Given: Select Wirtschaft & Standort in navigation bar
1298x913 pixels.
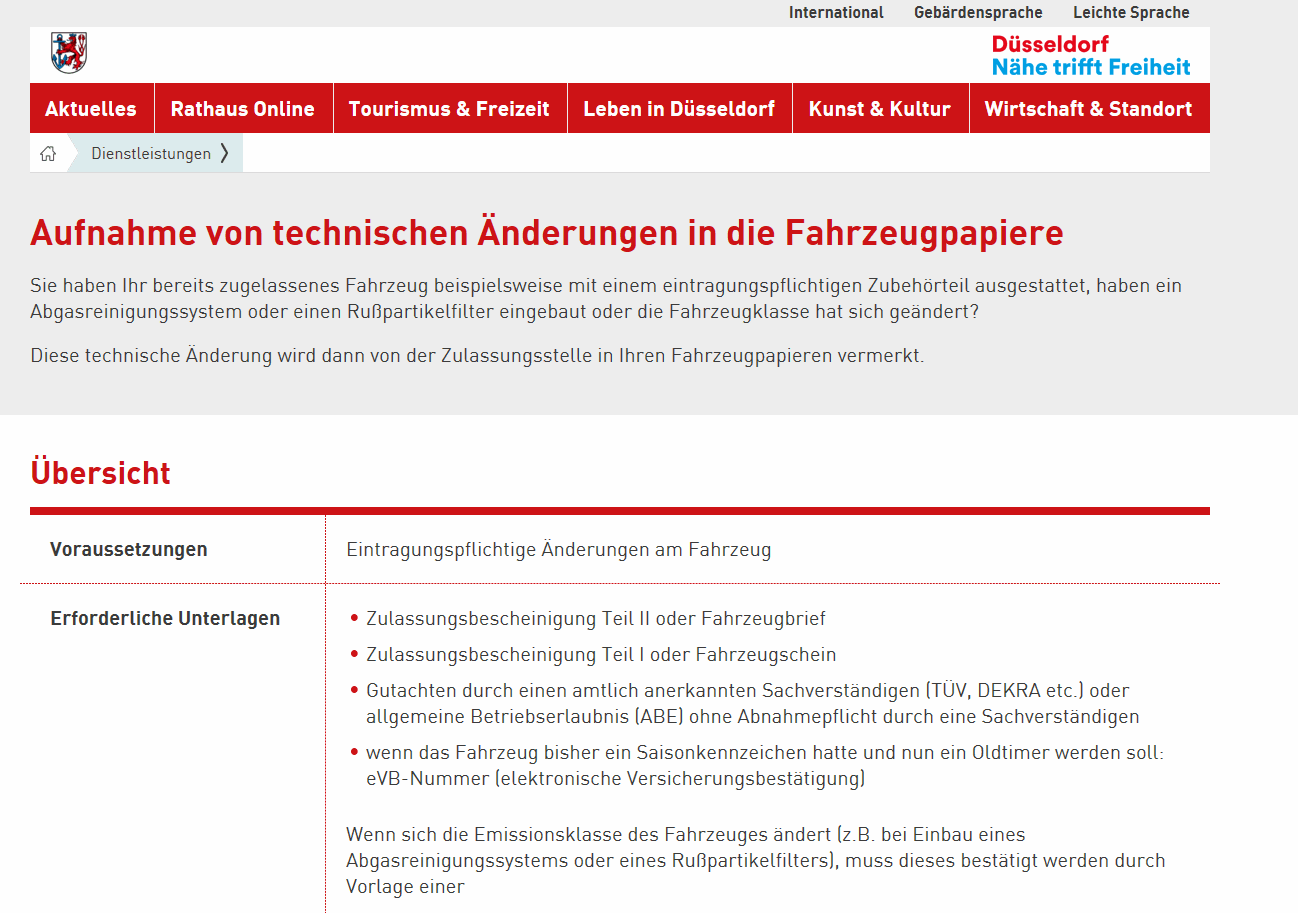Looking at the screenshot, I should tap(1088, 109).
